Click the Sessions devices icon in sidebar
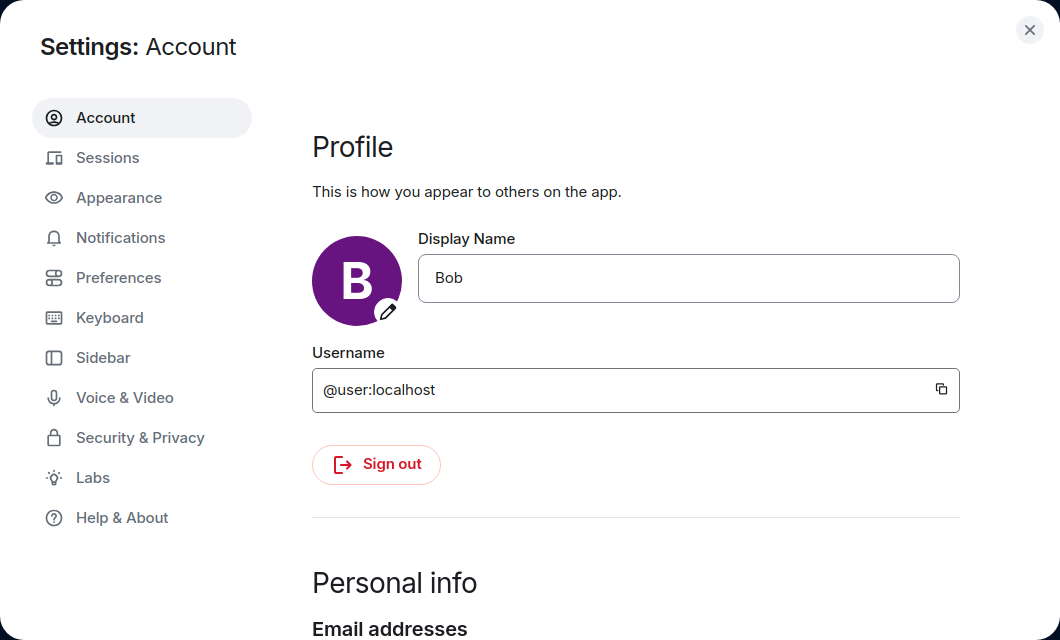The image size is (1060, 640). [x=54, y=158]
